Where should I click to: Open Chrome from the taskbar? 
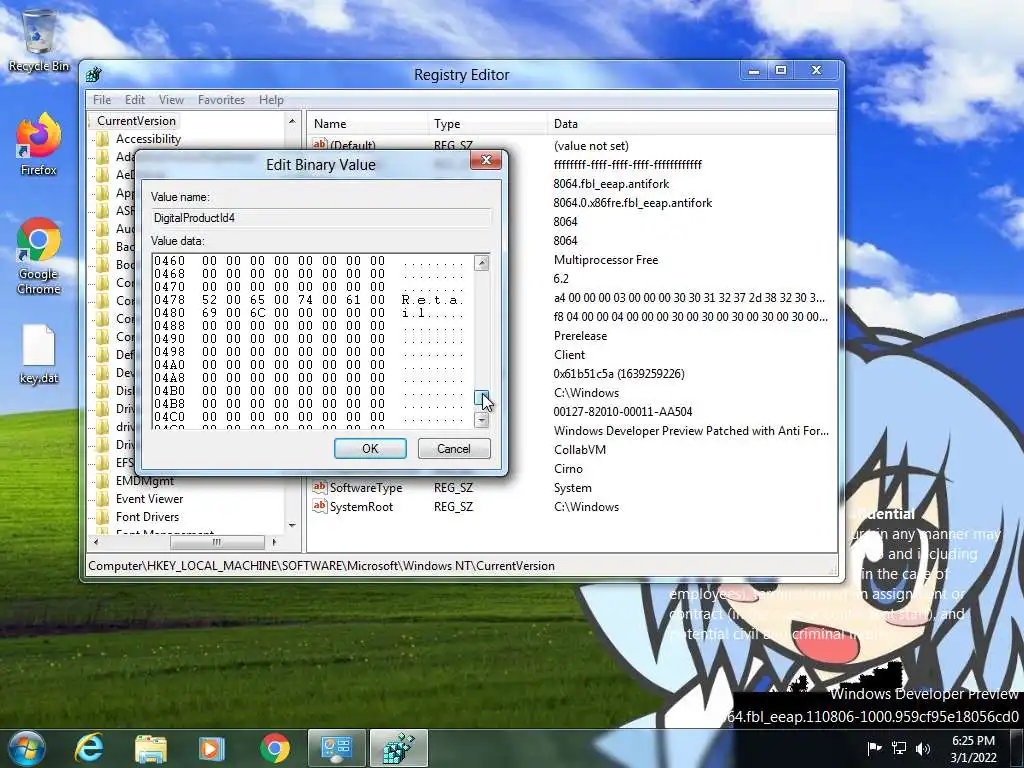pyautogui.click(x=274, y=748)
